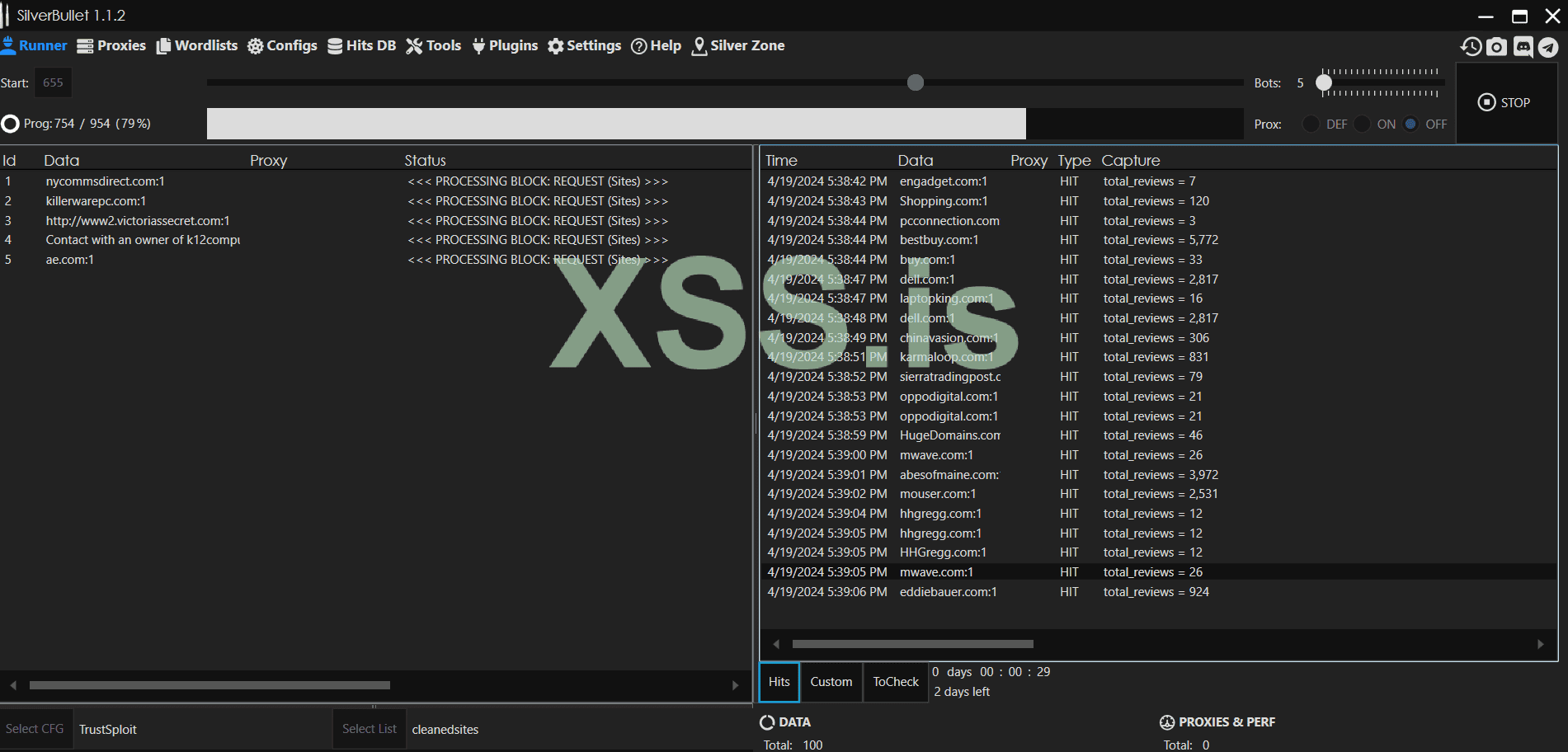Screen dimensions: 1568x752
Task: Click right arrow of hits list scrollbar
Action: pos(1540,644)
